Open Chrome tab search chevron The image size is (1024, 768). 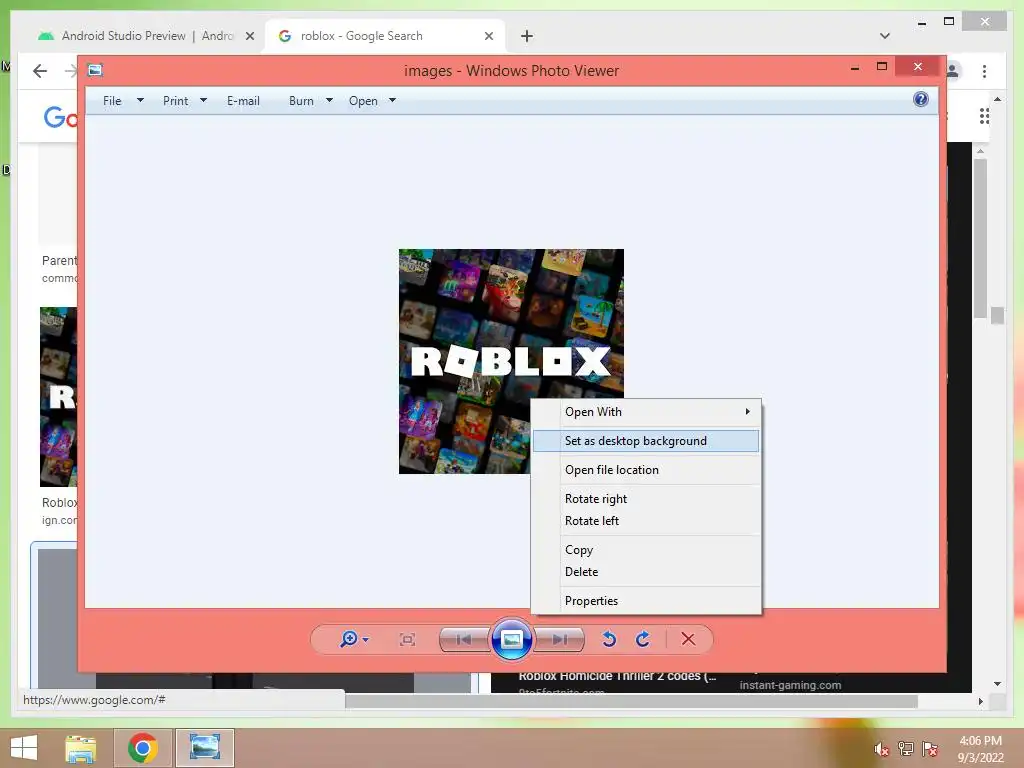[885, 36]
